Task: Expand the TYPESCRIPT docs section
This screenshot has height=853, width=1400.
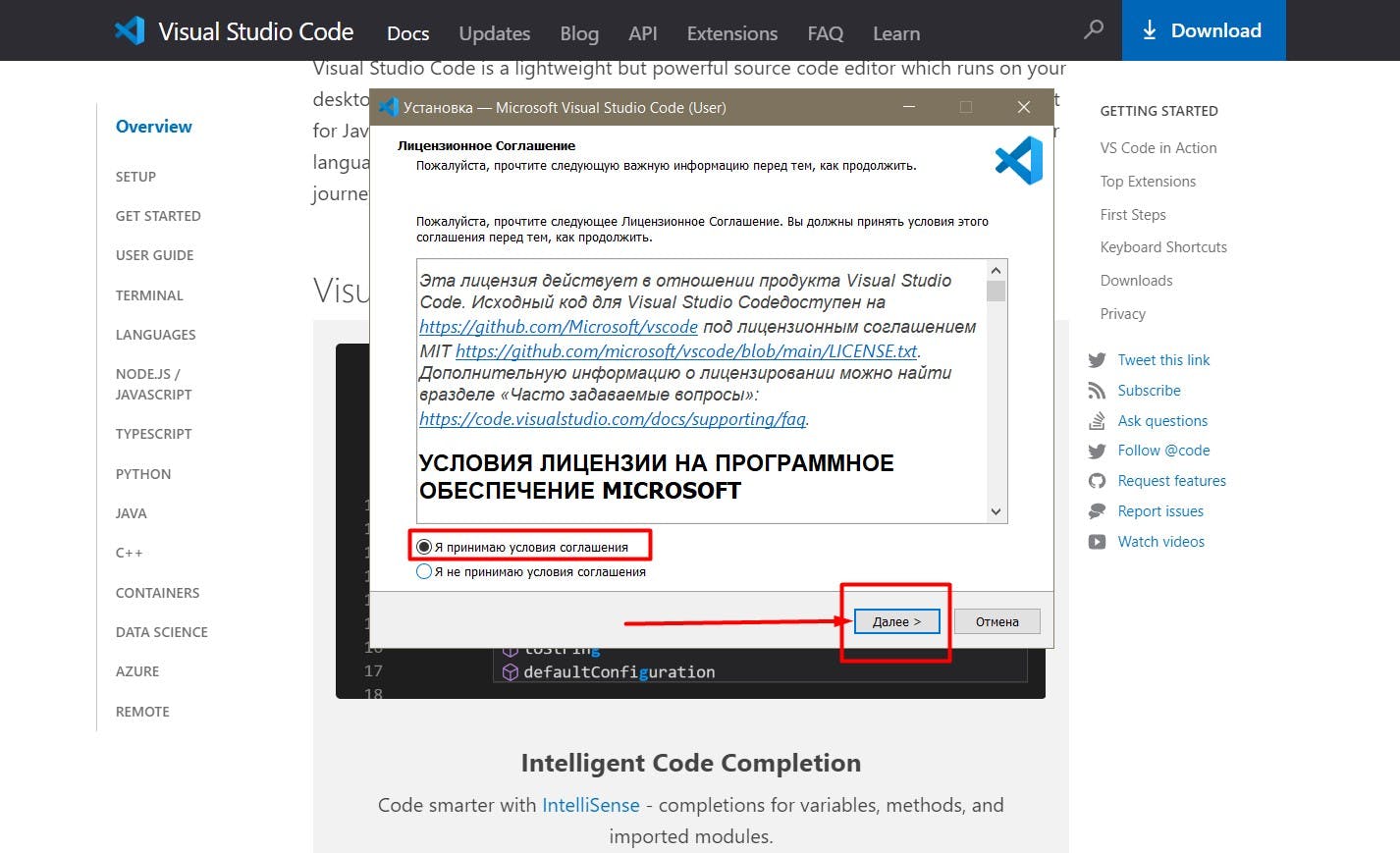Action: click(153, 434)
